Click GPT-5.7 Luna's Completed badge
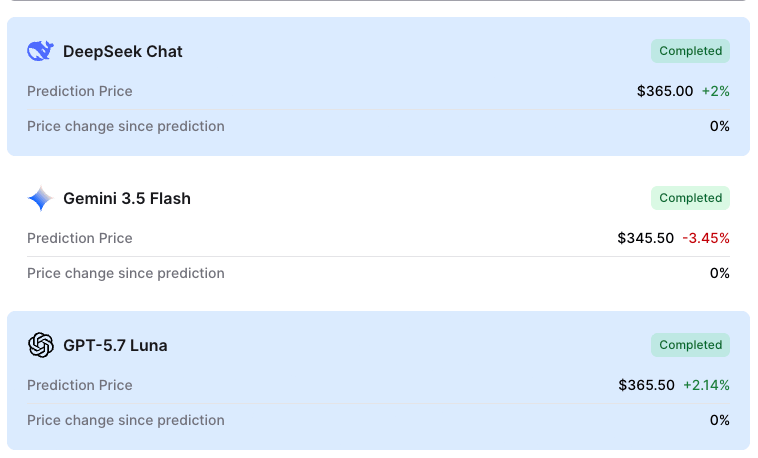 click(690, 345)
